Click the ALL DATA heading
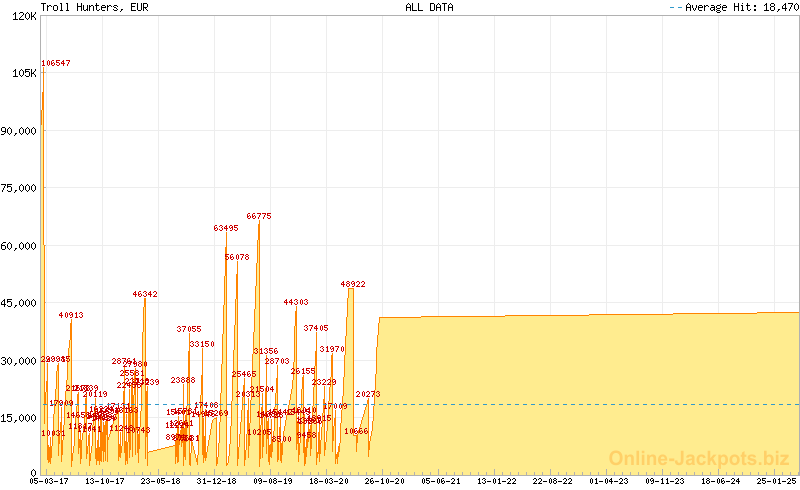The height and width of the screenshot is (490, 800). click(x=428, y=7)
